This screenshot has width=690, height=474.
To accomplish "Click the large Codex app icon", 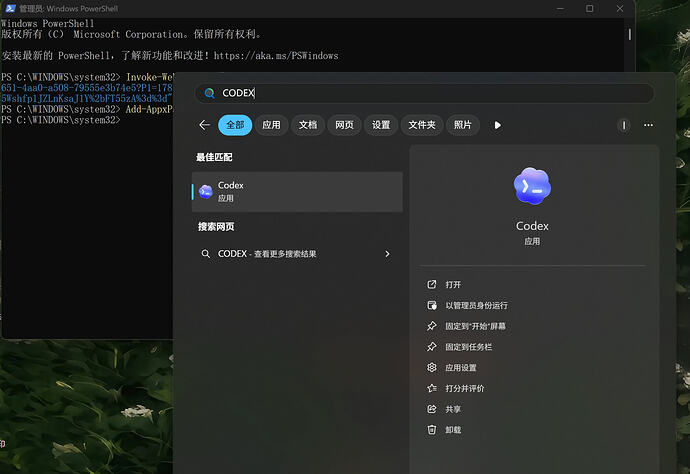I will click(532, 186).
